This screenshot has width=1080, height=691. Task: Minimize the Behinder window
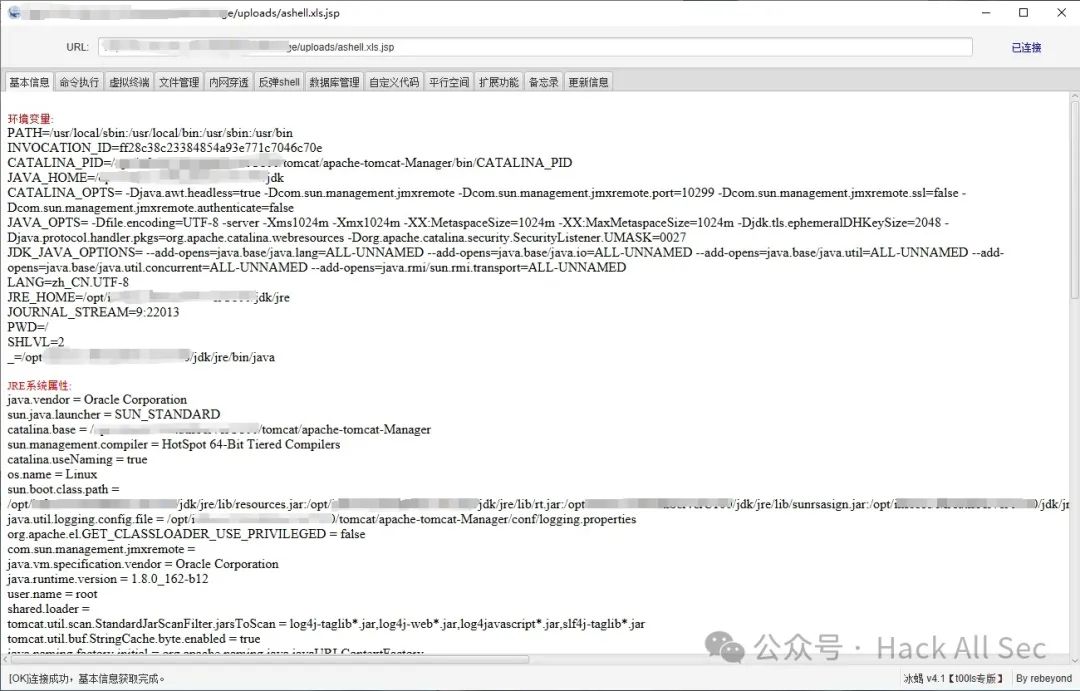[986, 12]
